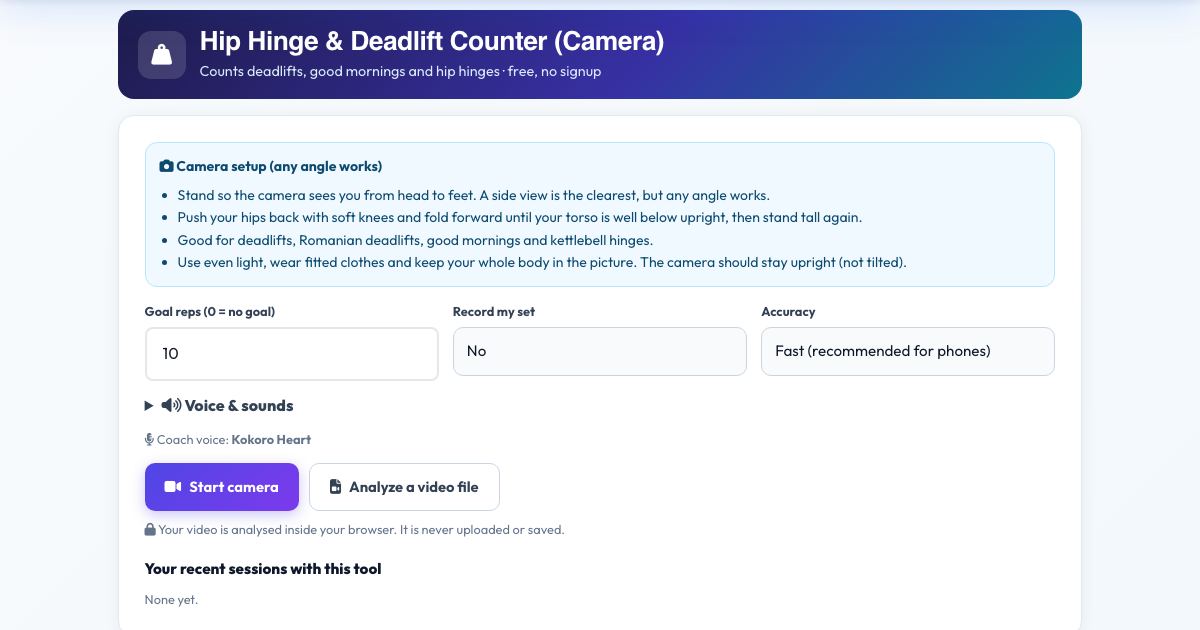Choose Analyze a video file

pos(404,487)
